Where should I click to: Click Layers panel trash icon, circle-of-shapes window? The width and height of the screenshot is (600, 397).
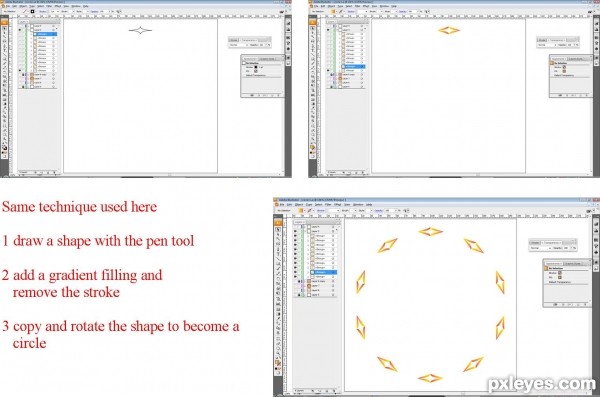(334, 390)
